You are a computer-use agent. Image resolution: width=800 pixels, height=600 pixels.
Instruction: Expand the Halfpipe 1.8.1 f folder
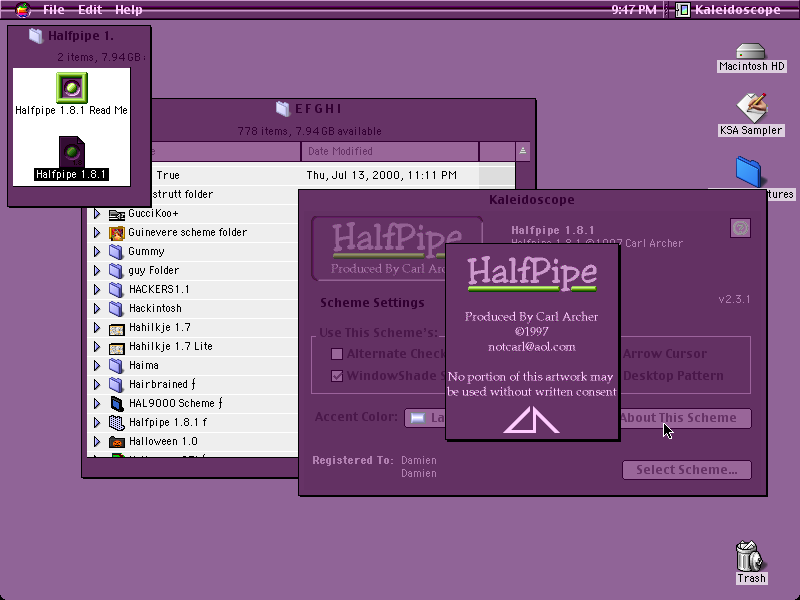point(97,422)
